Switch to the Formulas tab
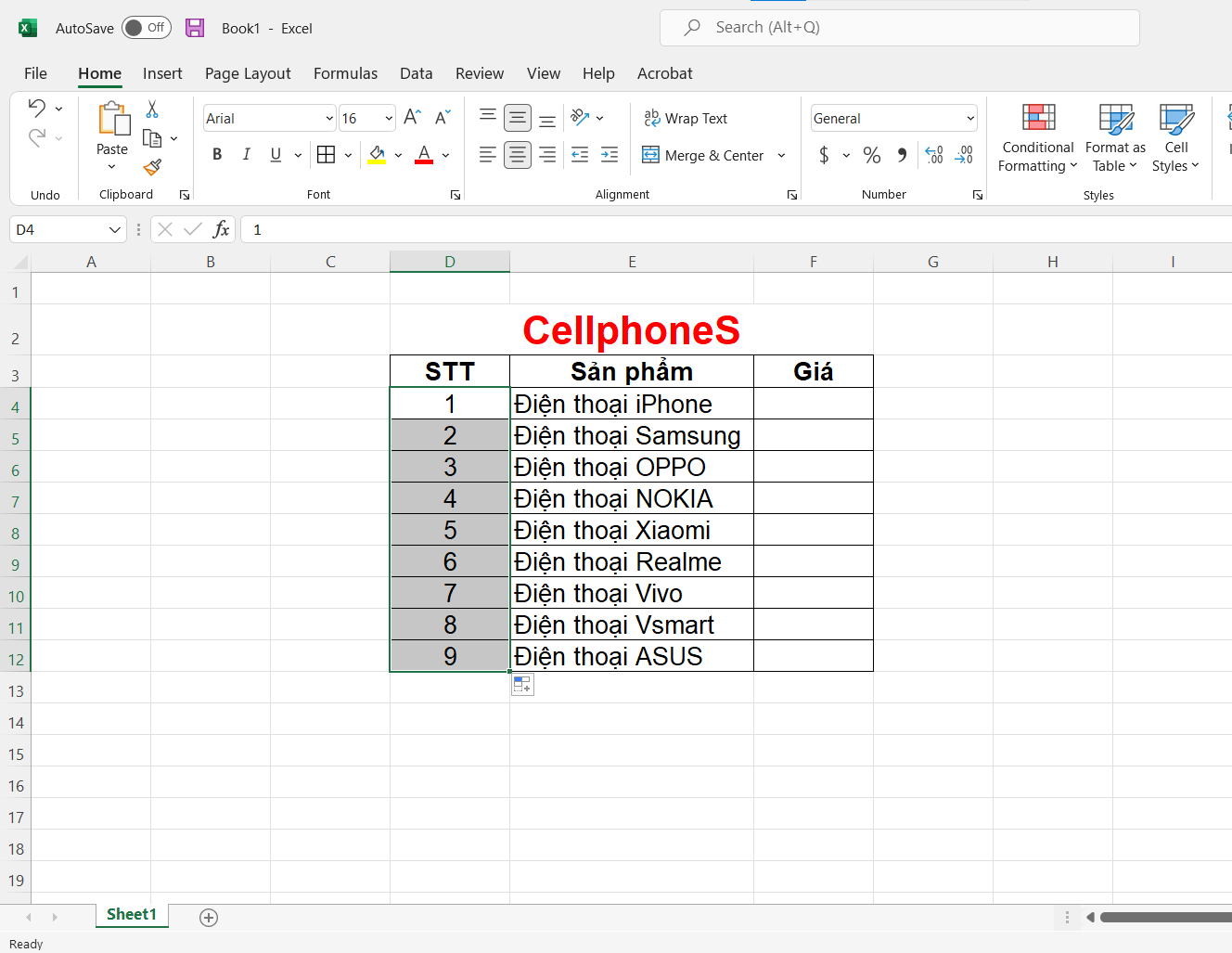1232x953 pixels. [x=345, y=73]
